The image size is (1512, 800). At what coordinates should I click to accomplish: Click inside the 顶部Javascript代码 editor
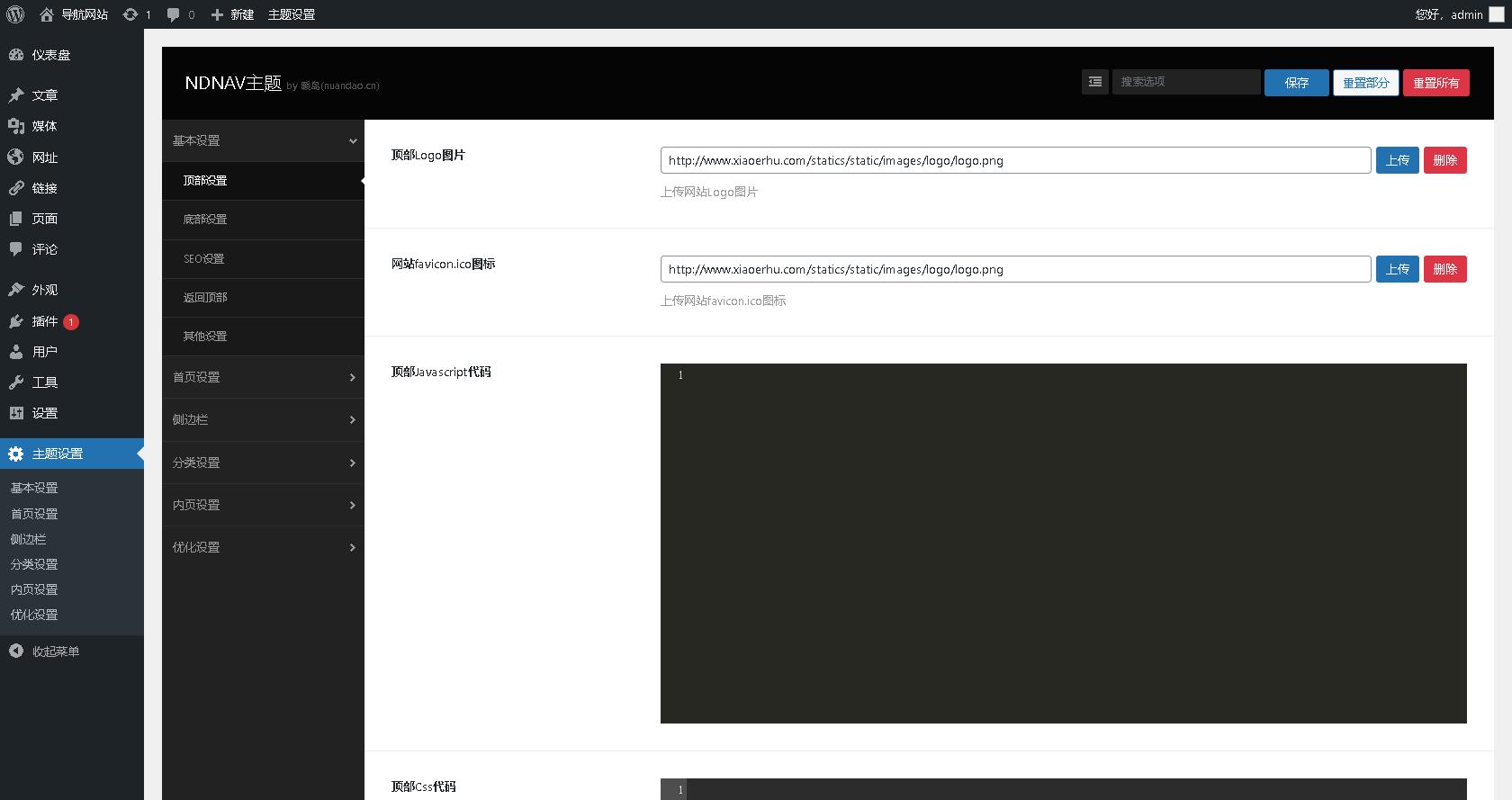tap(1064, 544)
